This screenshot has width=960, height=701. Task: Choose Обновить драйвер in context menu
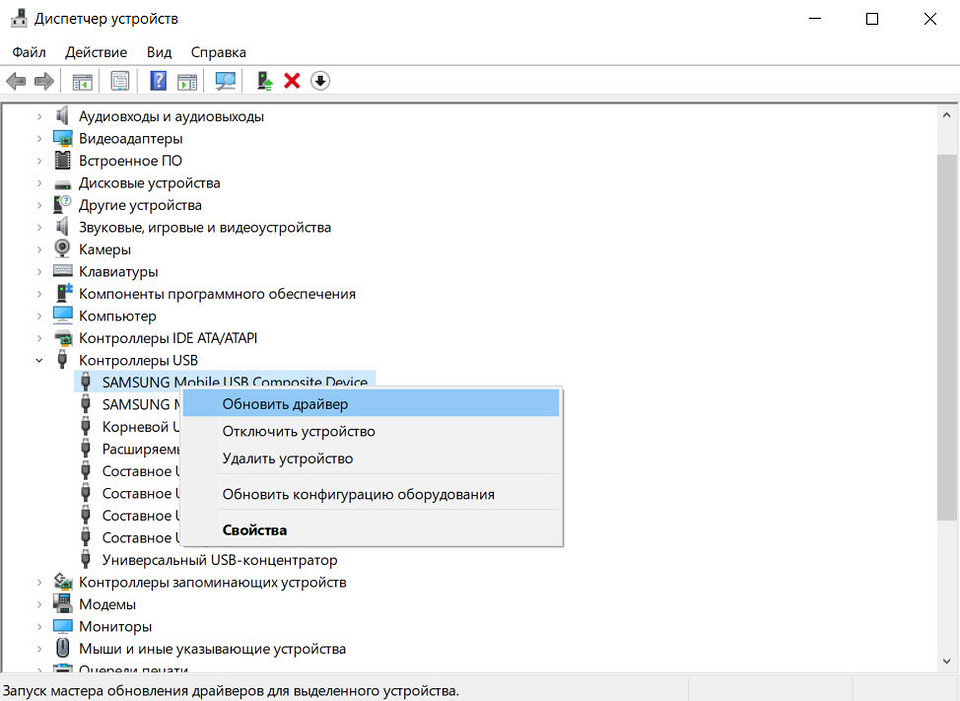[x=284, y=404]
